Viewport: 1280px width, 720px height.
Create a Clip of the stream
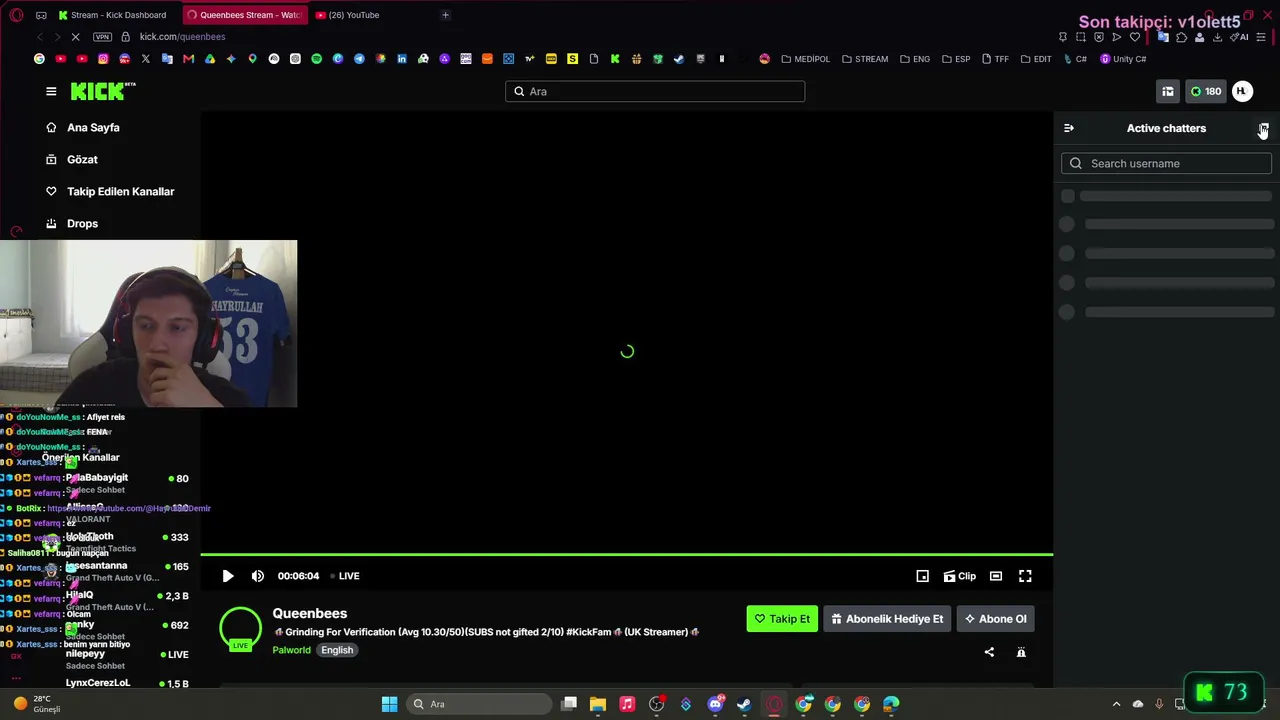[960, 576]
